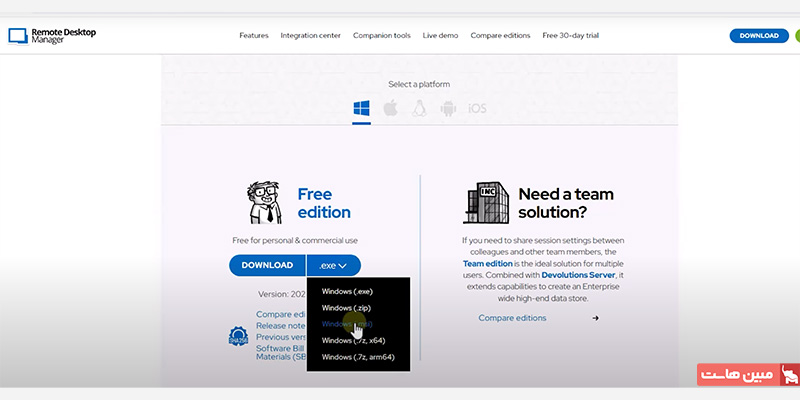The width and height of the screenshot is (800, 400).
Task: Go to Integration center in top navigation
Action: coord(310,35)
